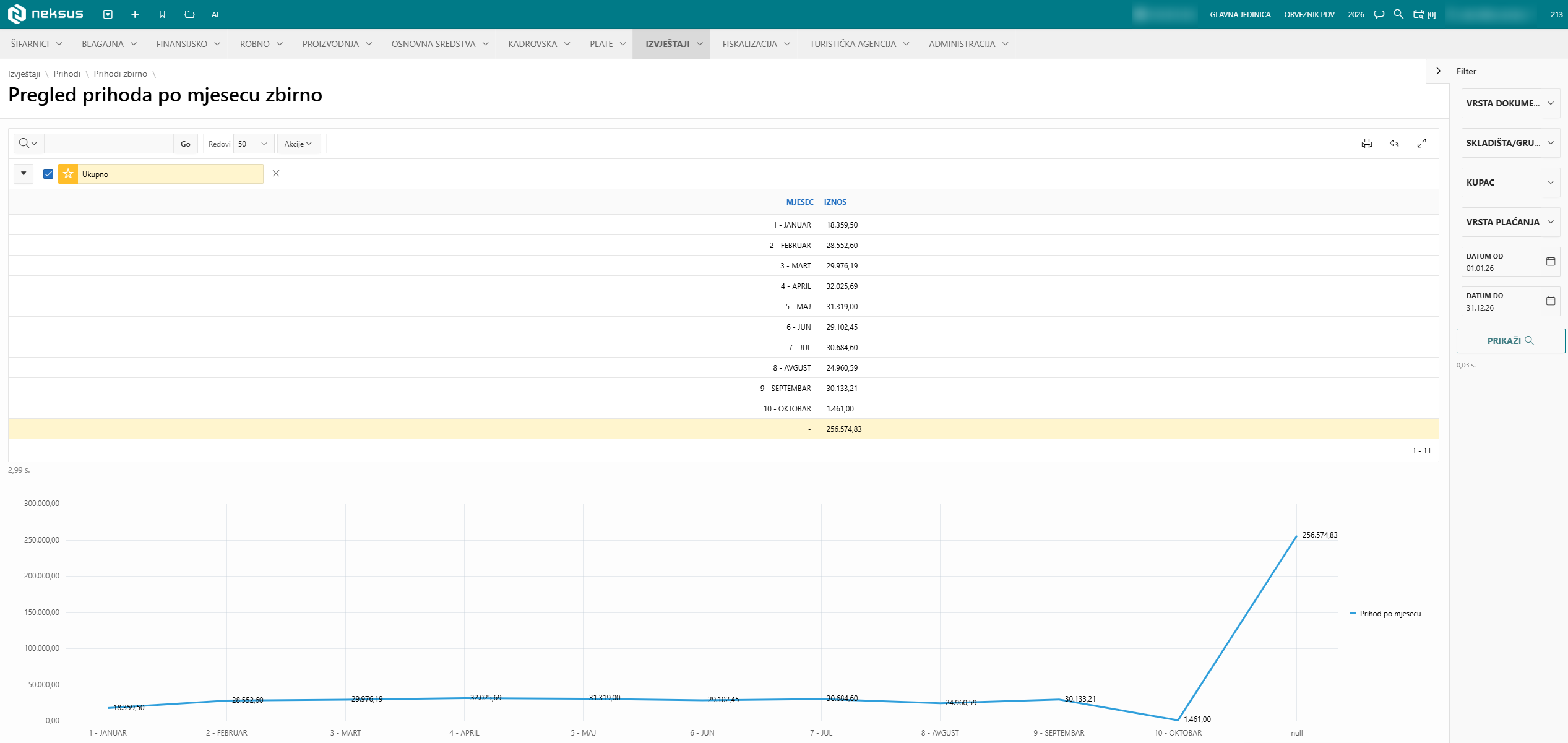This screenshot has height=743, width=1568.
Task: Open the chat messages icon
Action: [1379, 14]
